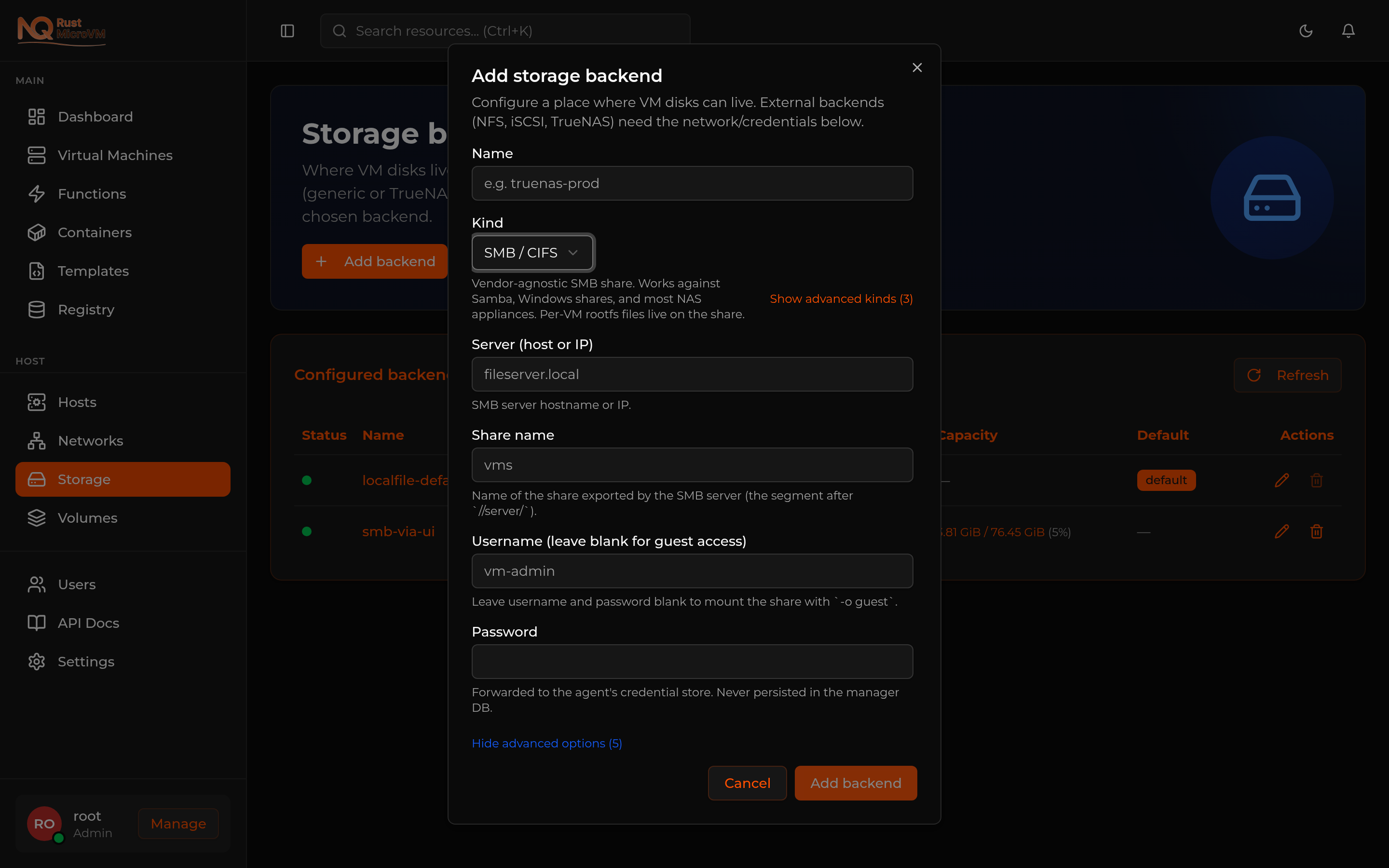The image size is (1389, 868).
Task: Focus the Name input field
Action: pos(692,183)
